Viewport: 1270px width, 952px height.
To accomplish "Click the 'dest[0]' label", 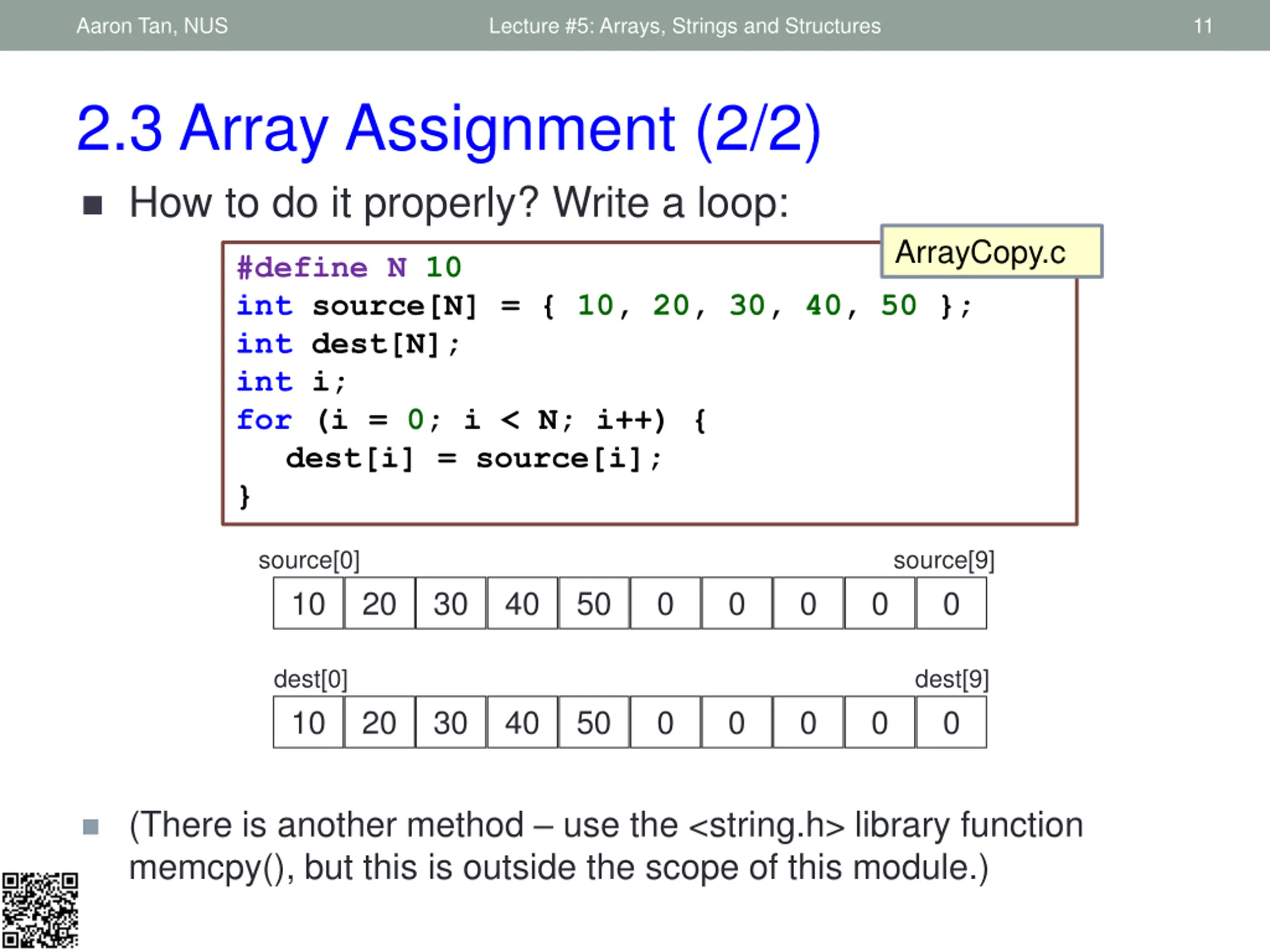I will click(x=311, y=679).
